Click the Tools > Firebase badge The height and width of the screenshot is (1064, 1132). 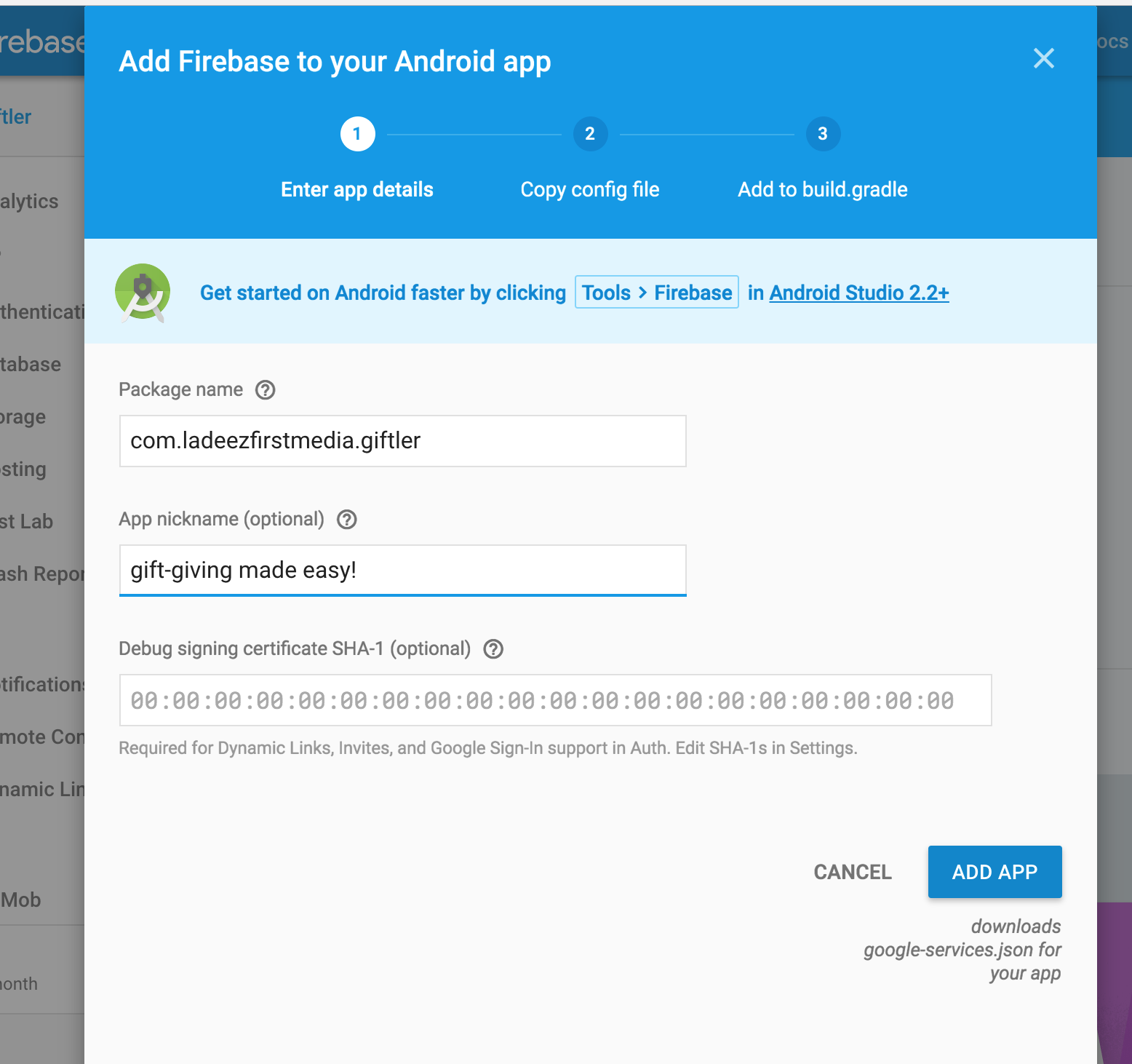tap(657, 292)
